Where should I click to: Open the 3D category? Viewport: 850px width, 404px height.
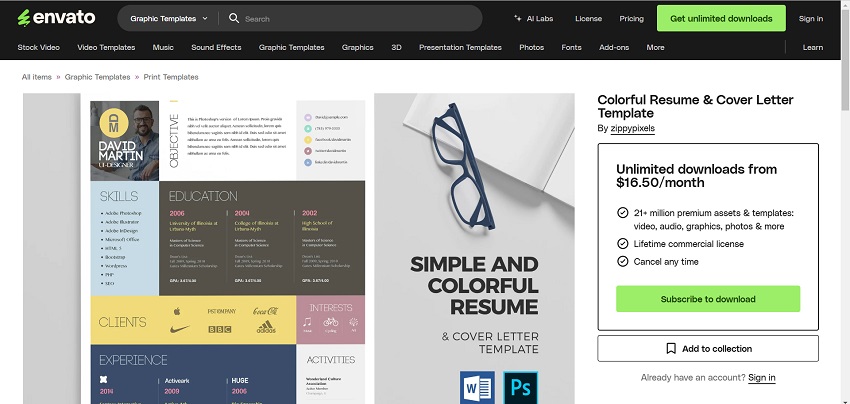pyautogui.click(x=396, y=47)
